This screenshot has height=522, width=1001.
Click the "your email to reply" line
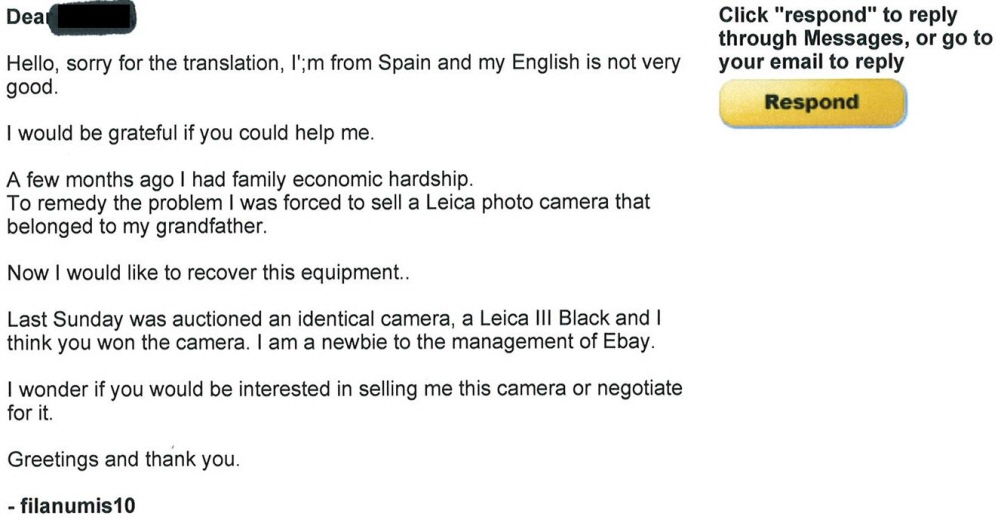click(x=811, y=63)
